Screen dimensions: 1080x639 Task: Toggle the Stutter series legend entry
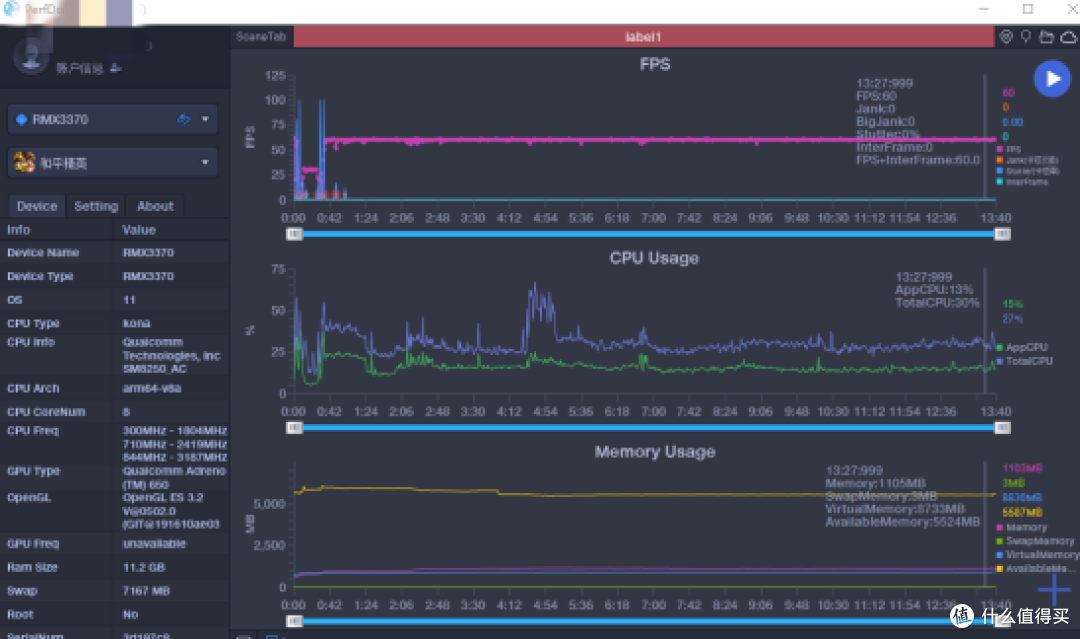(x=1027, y=171)
